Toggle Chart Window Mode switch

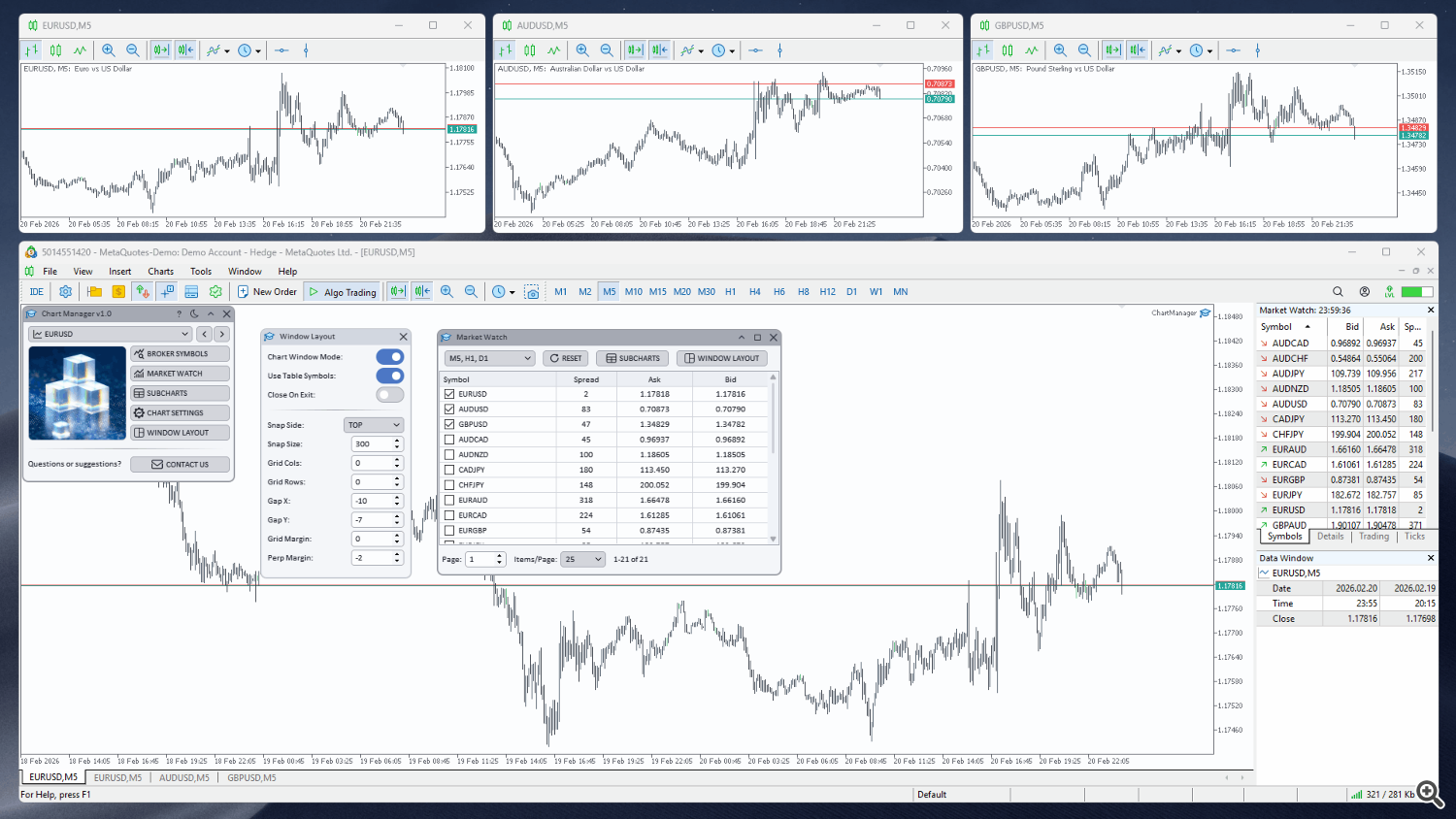(390, 357)
